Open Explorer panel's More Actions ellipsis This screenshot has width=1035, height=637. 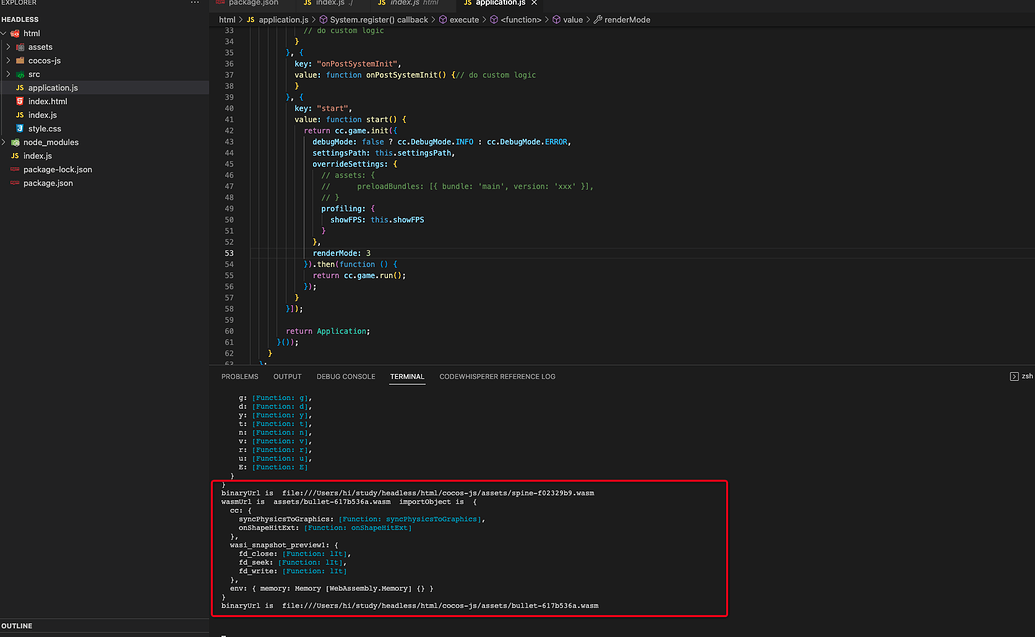coord(193,5)
